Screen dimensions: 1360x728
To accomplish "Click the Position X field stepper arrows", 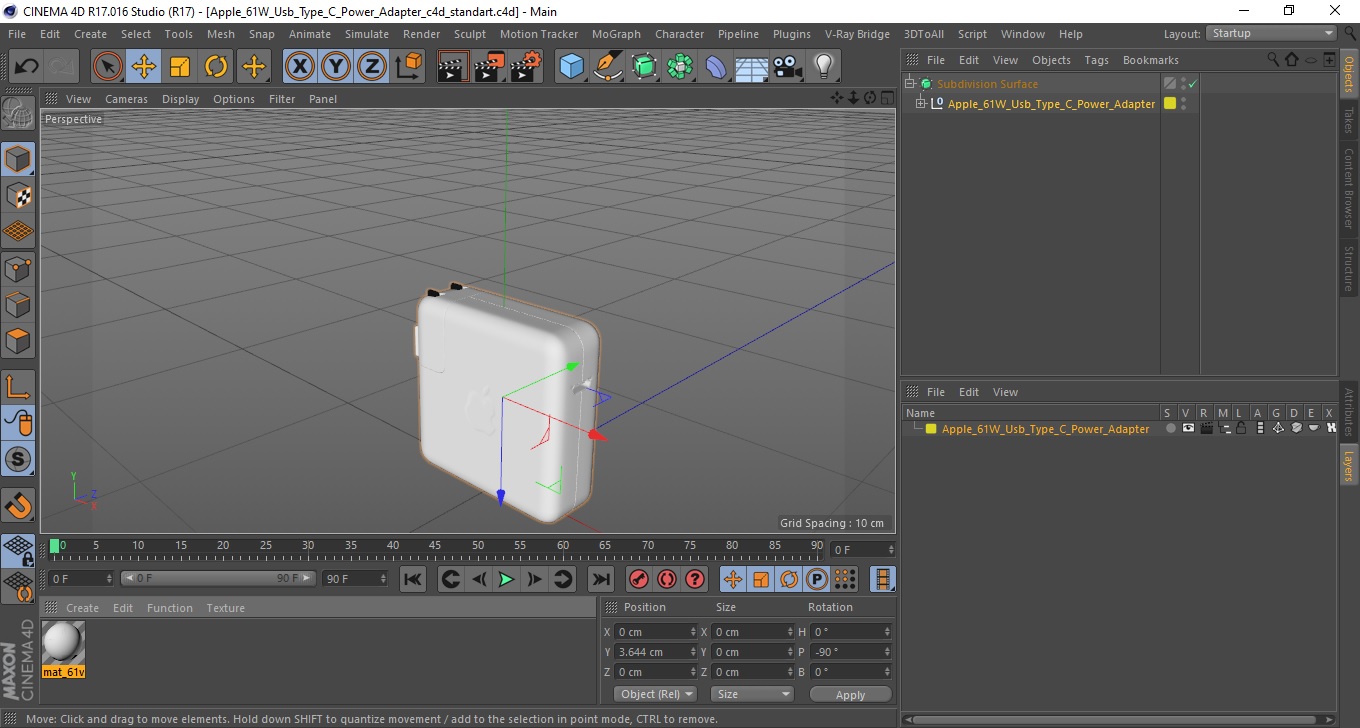I will click(693, 632).
